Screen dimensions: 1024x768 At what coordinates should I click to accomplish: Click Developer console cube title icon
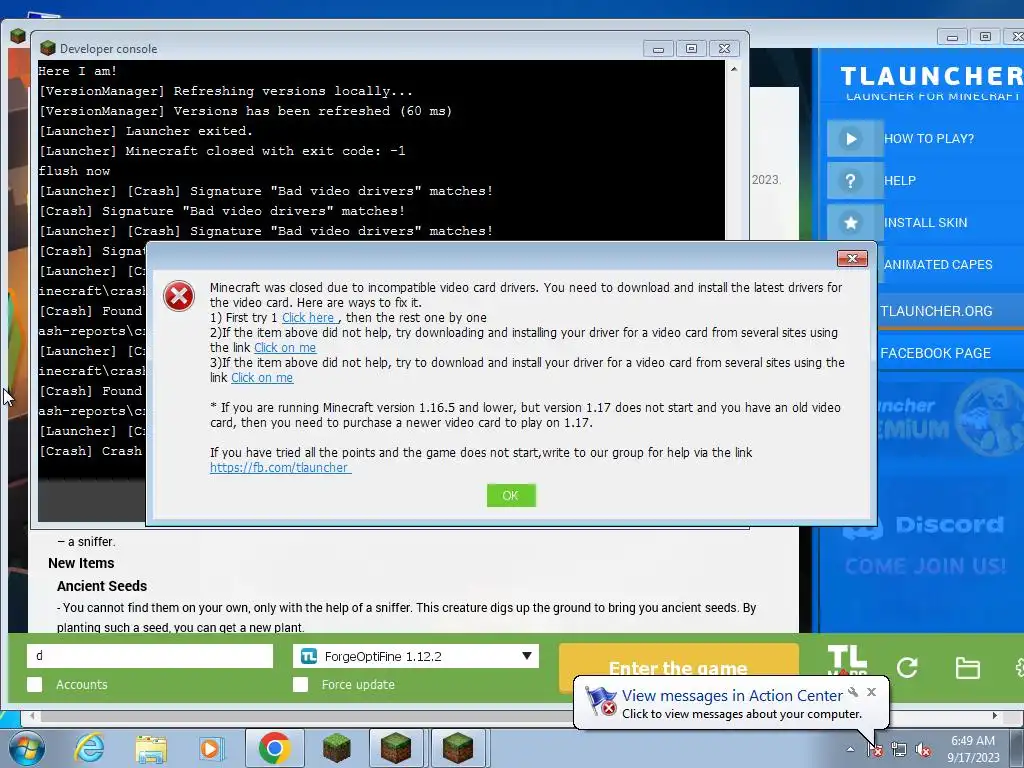[x=47, y=48]
